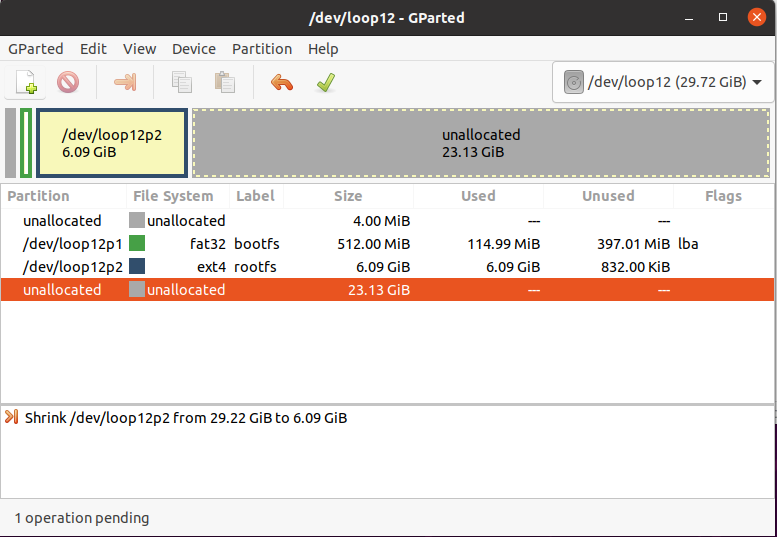Select the small gray unallocated block in map
The image size is (777, 537).
pos(10,143)
